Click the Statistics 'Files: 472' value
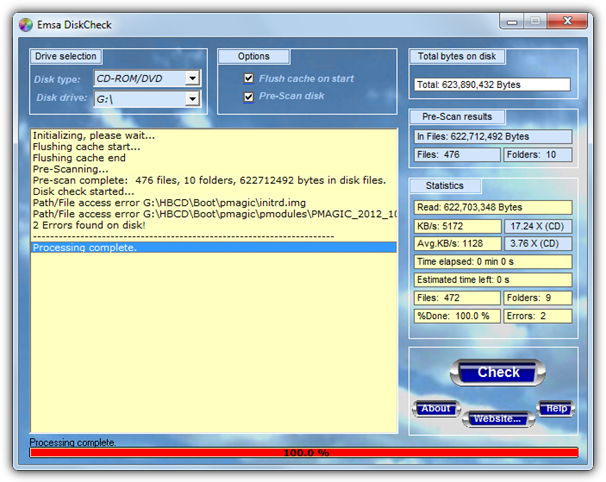The height and width of the screenshot is (482, 606). [x=457, y=298]
